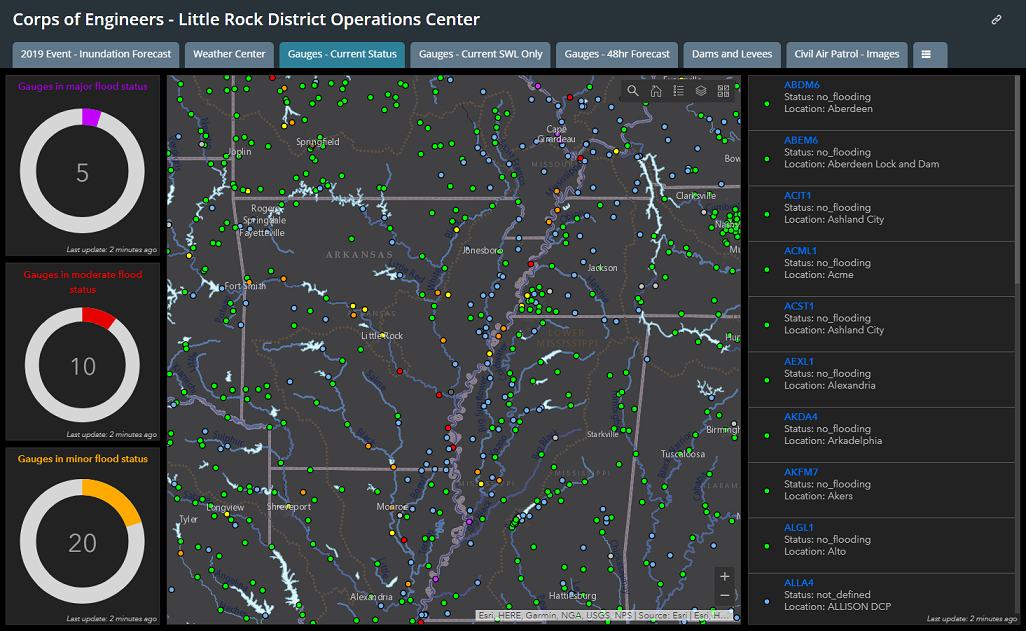
Task: Open the basemap gallery grid icon
Action: click(723, 90)
